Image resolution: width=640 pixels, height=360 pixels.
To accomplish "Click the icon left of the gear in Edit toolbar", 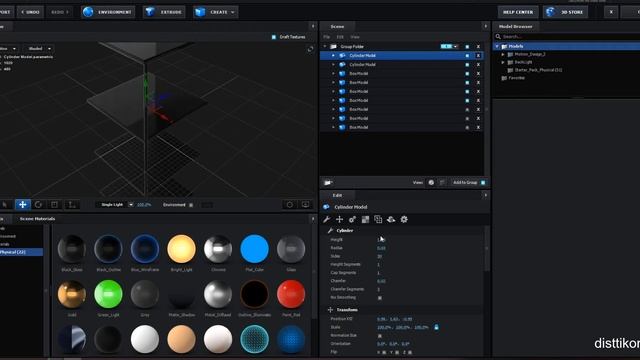I will pyautogui.click(x=391, y=220).
